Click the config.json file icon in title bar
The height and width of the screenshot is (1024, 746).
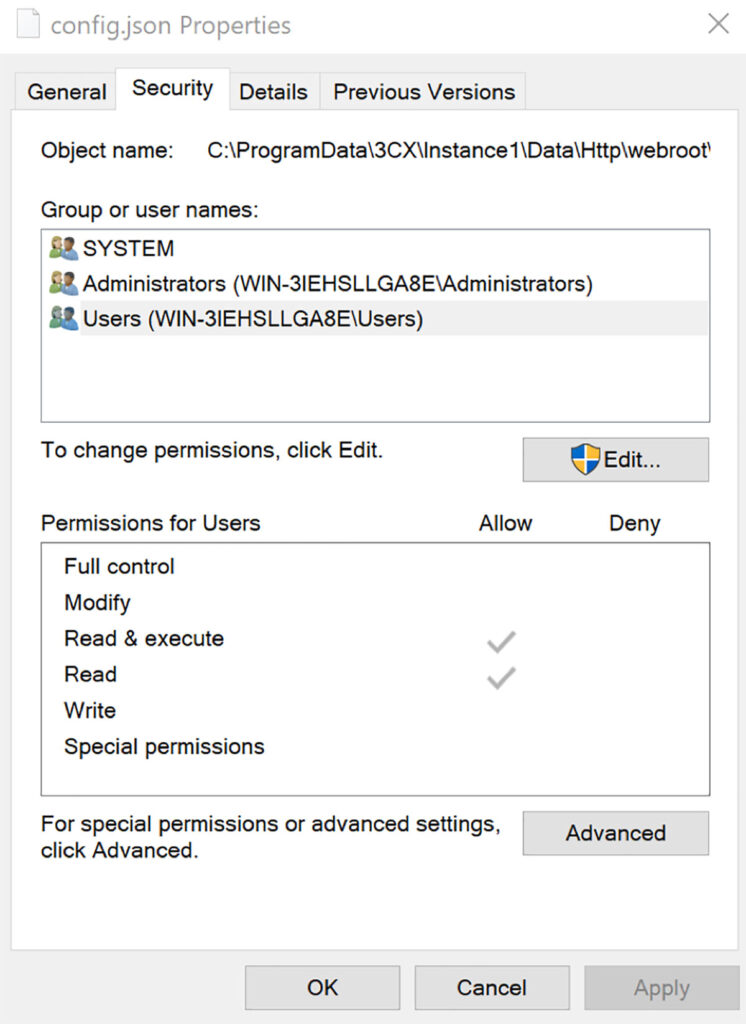[28, 24]
